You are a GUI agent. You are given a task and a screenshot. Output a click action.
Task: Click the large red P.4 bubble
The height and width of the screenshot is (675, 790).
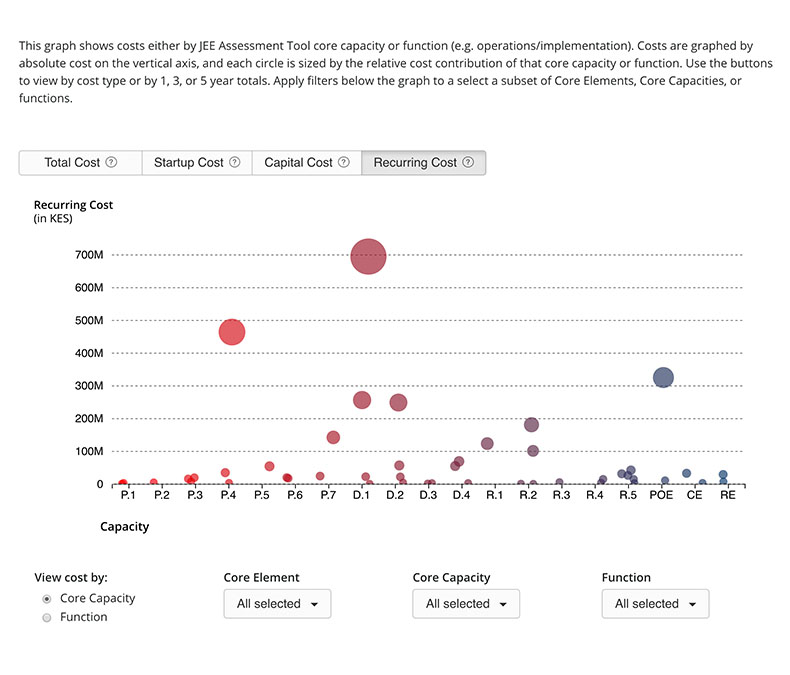click(x=232, y=332)
